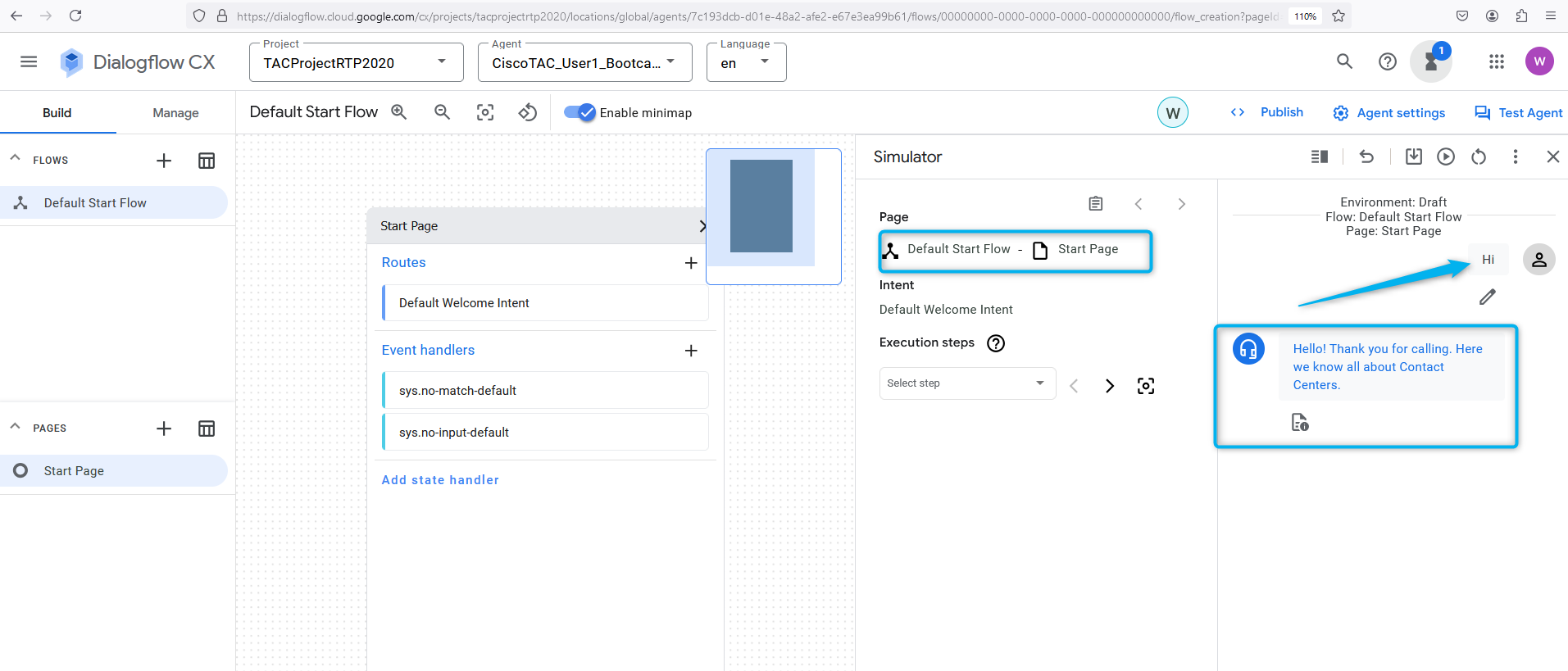Click the simulator replay play icon
1568x671 pixels.
click(1446, 156)
